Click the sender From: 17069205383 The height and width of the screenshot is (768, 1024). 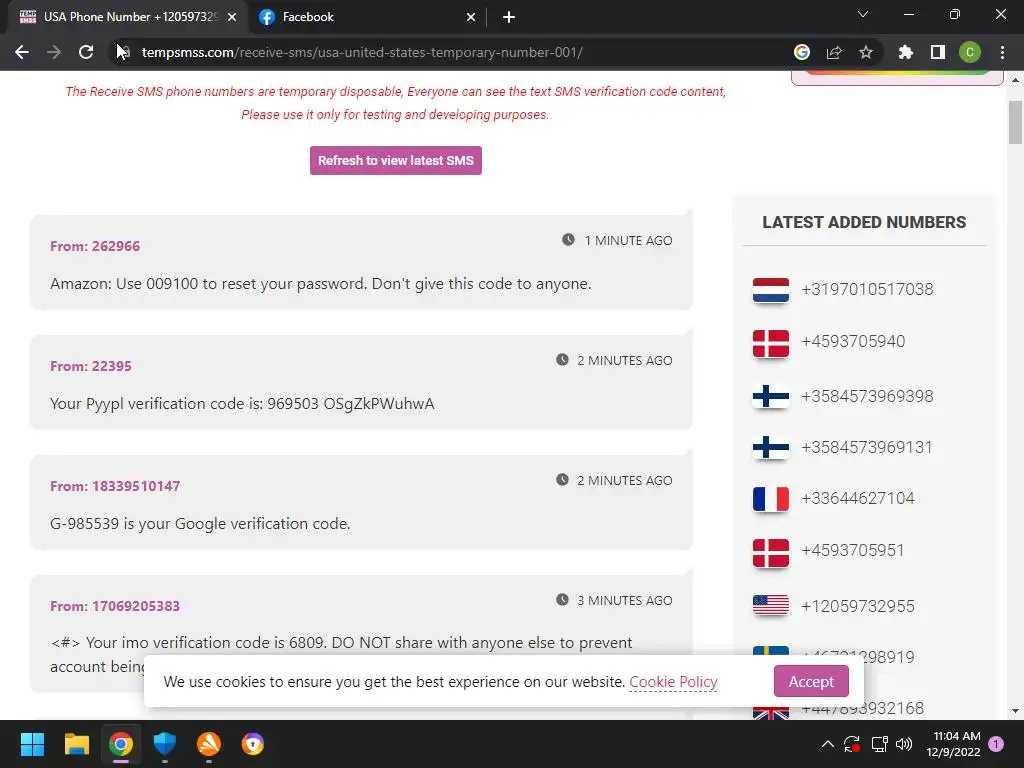pos(115,606)
